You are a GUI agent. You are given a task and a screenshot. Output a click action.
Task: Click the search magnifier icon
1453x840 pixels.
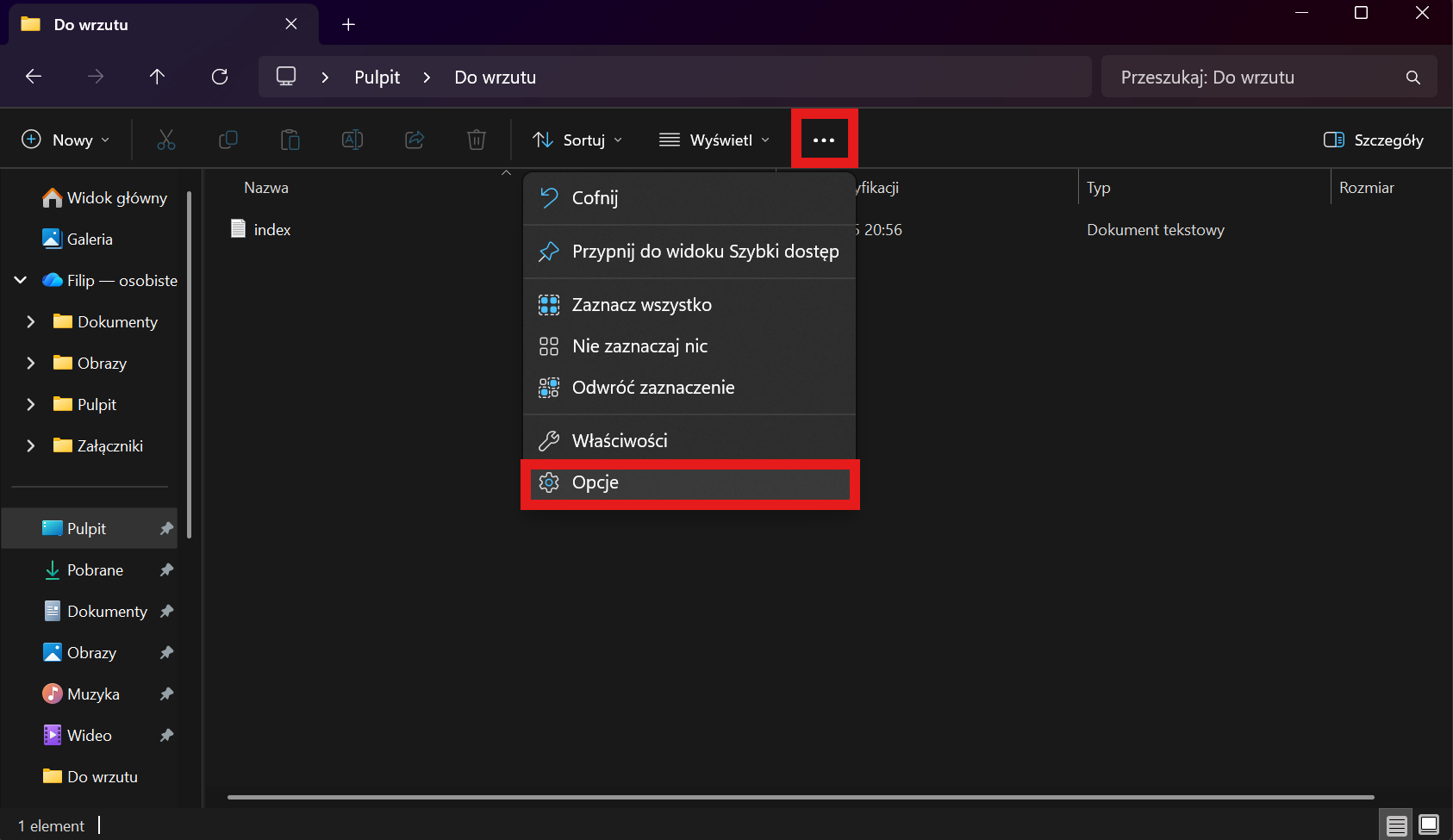[x=1413, y=78]
